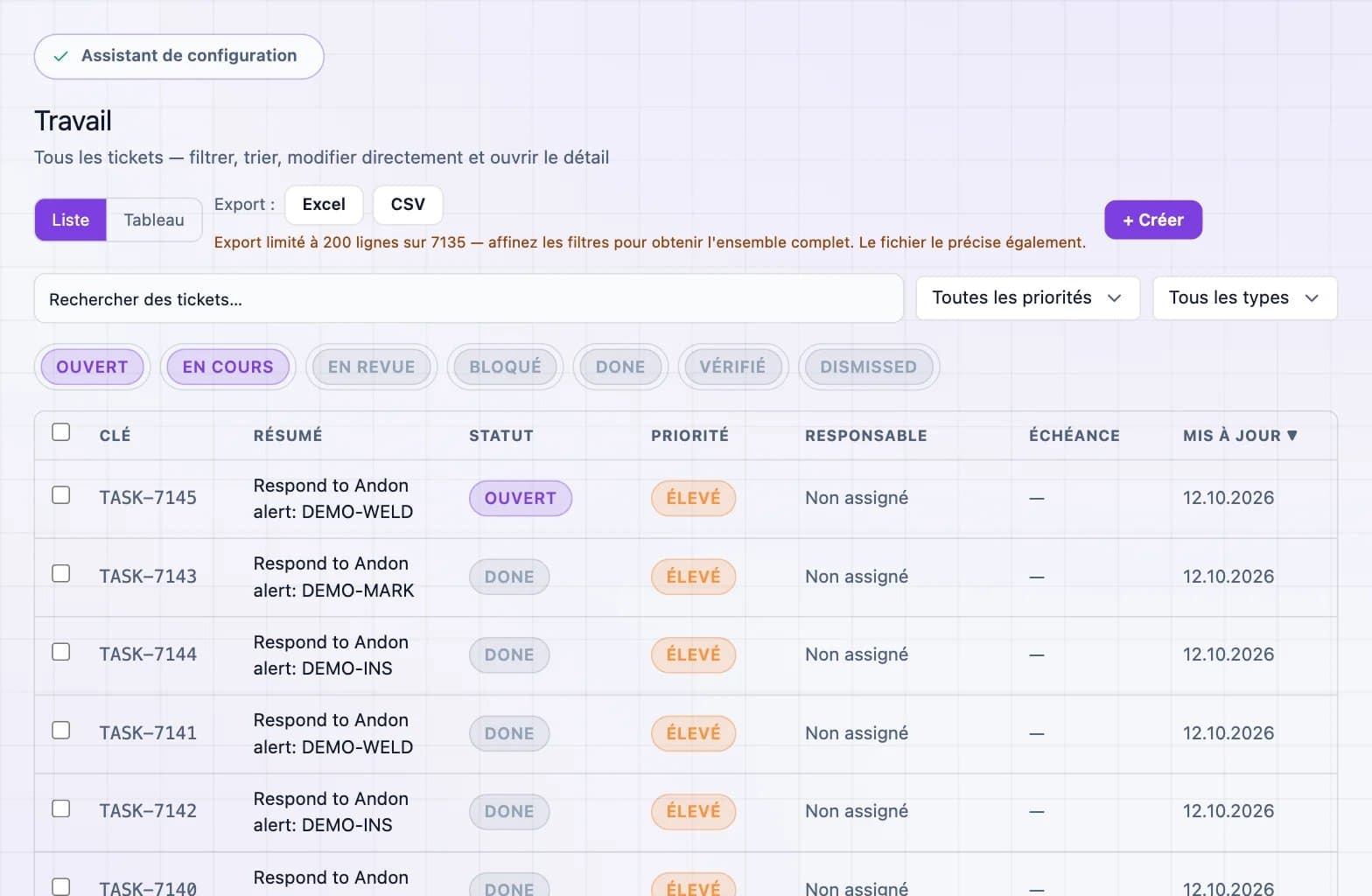This screenshot has height=896, width=1372.
Task: Toggle the OUVERT status filter chip
Action: [92, 367]
